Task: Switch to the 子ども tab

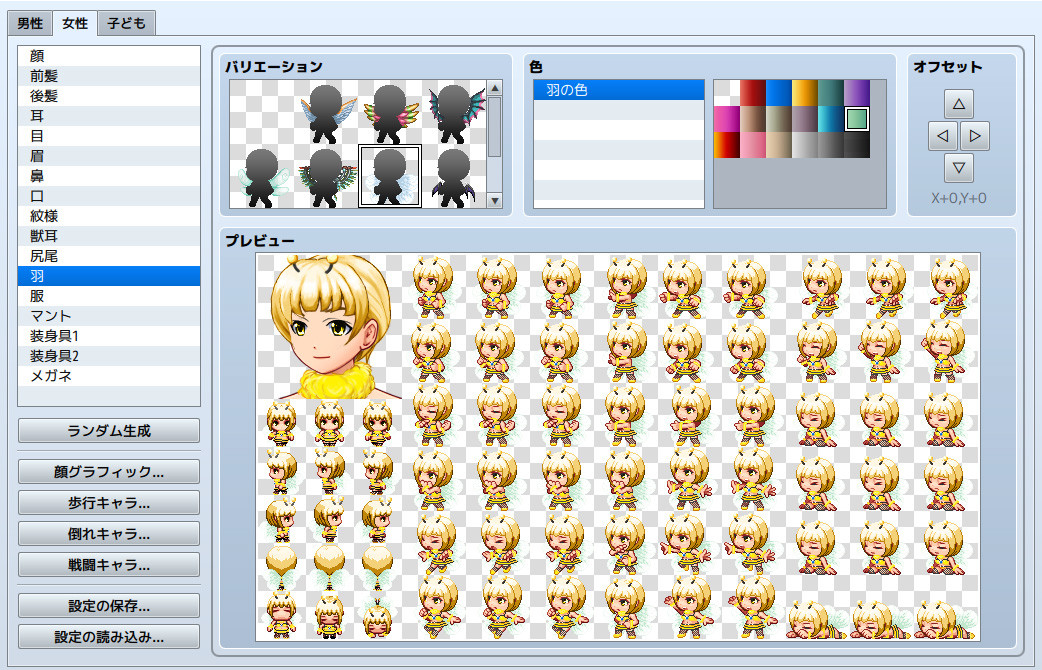Action: coord(126,22)
